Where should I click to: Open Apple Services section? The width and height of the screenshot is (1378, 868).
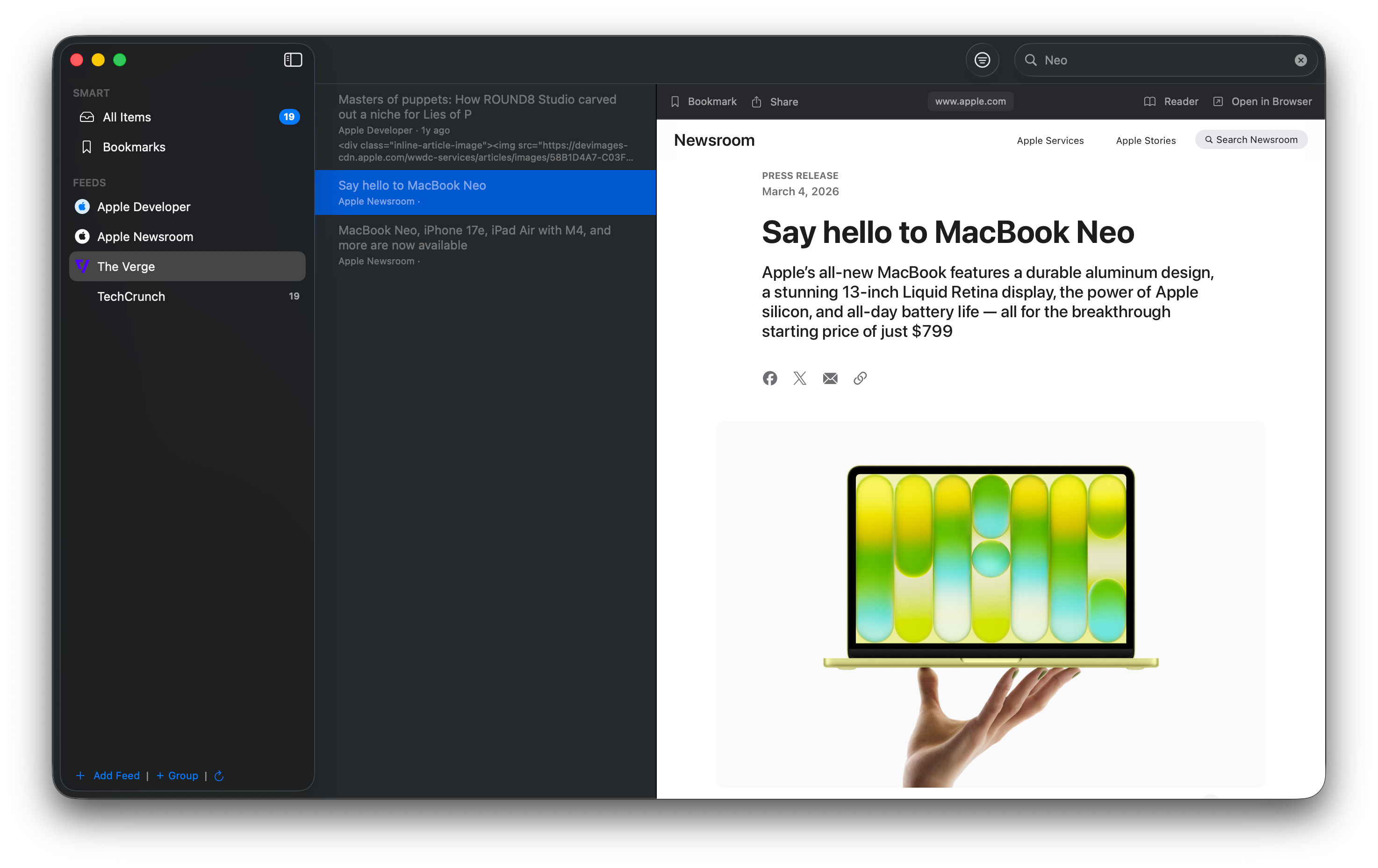click(x=1050, y=141)
